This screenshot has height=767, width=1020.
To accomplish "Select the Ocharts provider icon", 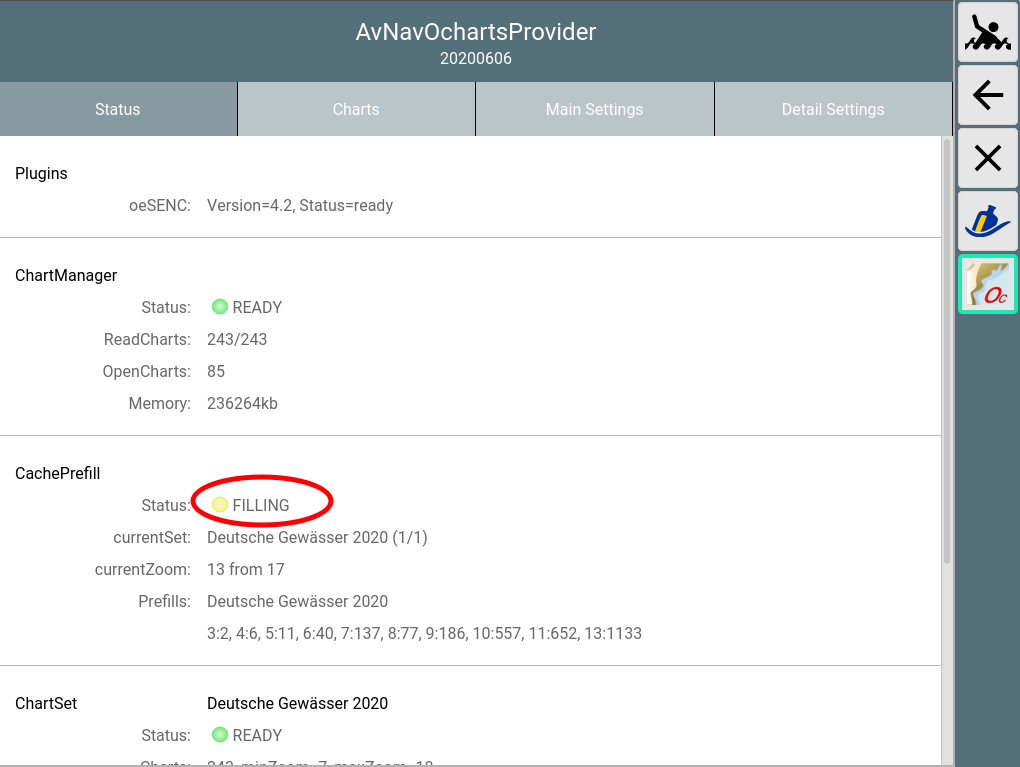I will [987, 284].
